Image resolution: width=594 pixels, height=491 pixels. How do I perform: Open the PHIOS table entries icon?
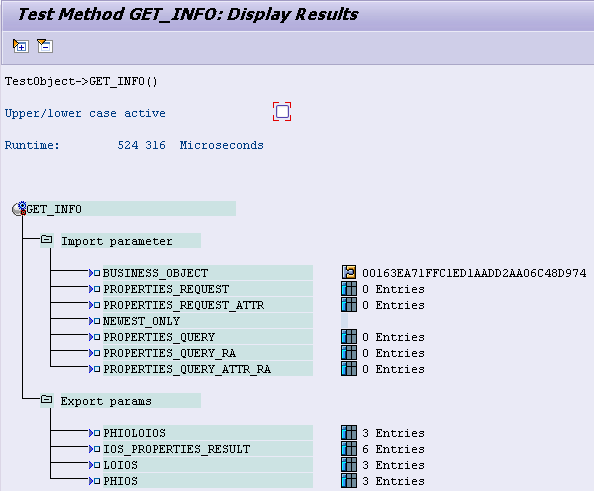349,481
